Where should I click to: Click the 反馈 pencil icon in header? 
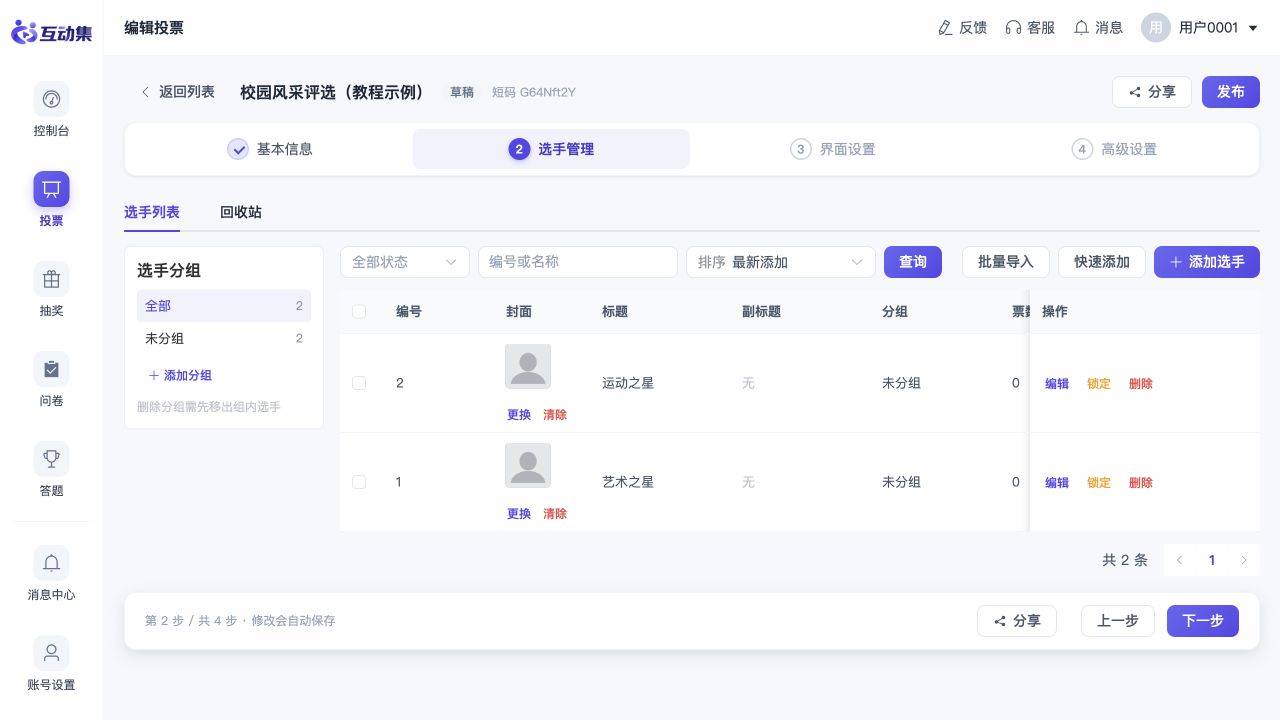[x=945, y=28]
